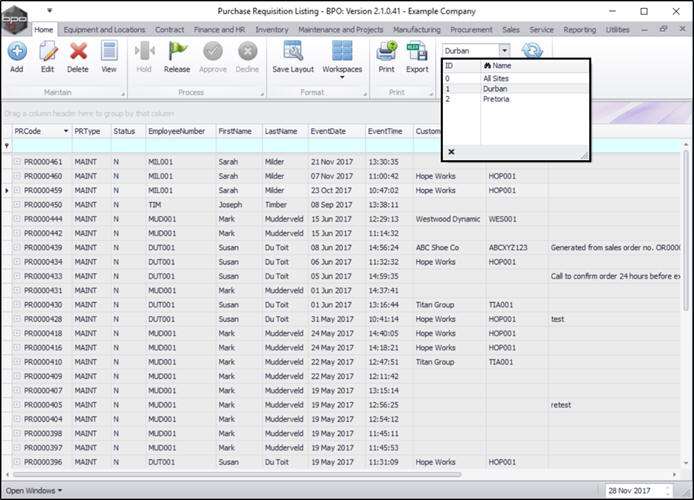Image resolution: width=694 pixels, height=500 pixels.
Task: Sort by the Status column header
Action: [x=128, y=131]
